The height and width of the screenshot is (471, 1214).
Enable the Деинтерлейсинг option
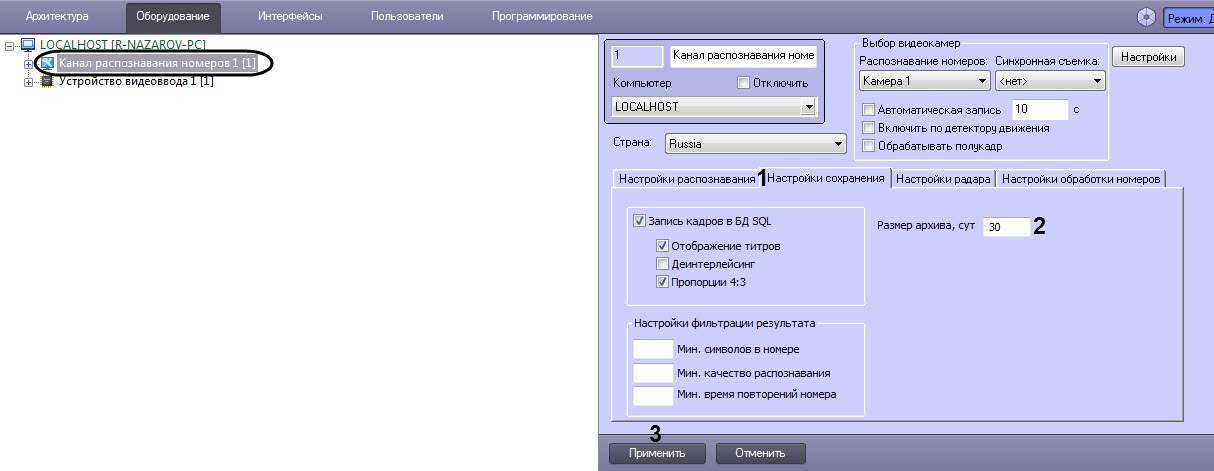[x=662, y=264]
